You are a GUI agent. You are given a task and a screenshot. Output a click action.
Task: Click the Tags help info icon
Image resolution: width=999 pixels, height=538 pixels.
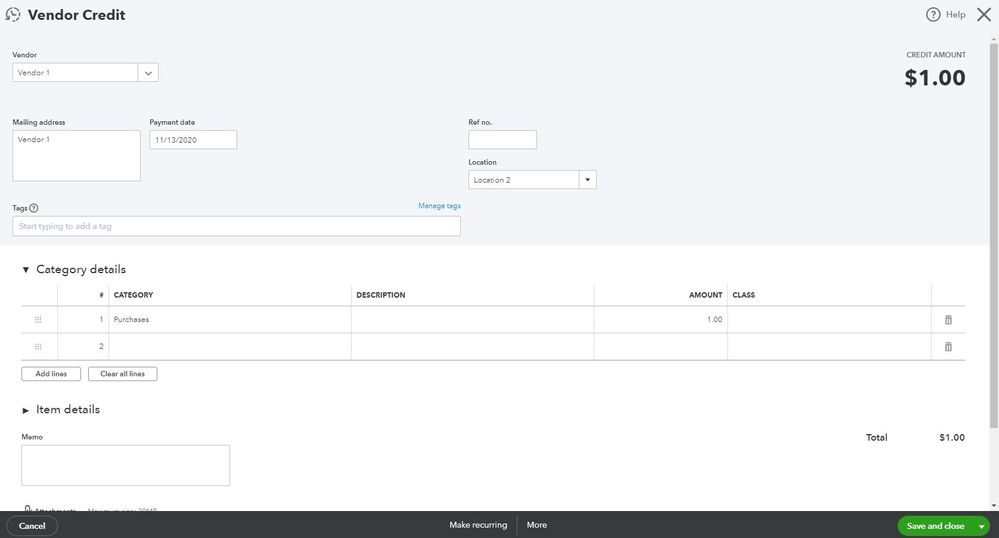[34, 208]
